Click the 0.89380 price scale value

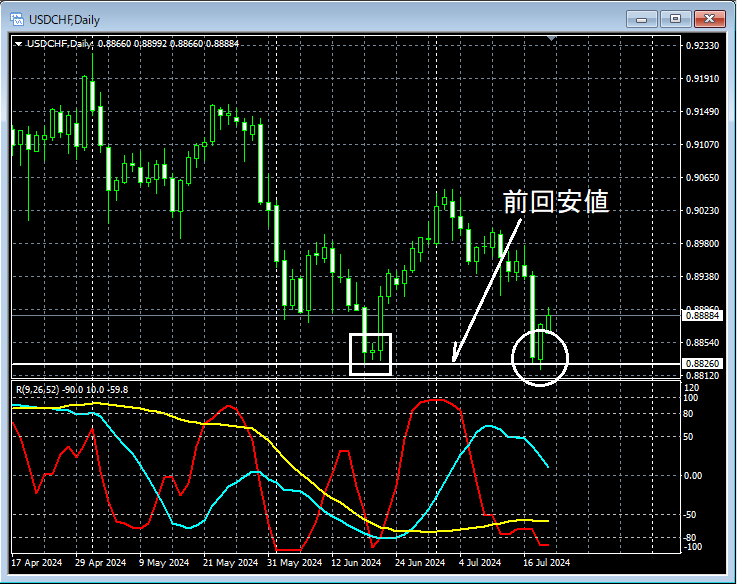tap(703, 276)
